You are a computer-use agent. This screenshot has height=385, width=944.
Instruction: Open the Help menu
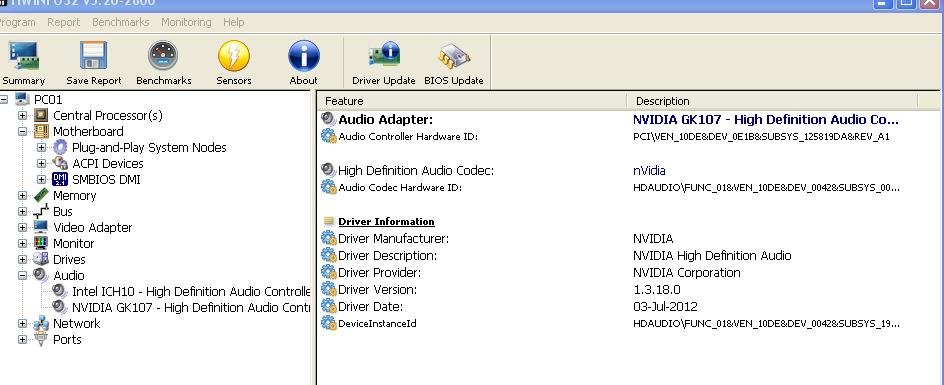(234, 22)
